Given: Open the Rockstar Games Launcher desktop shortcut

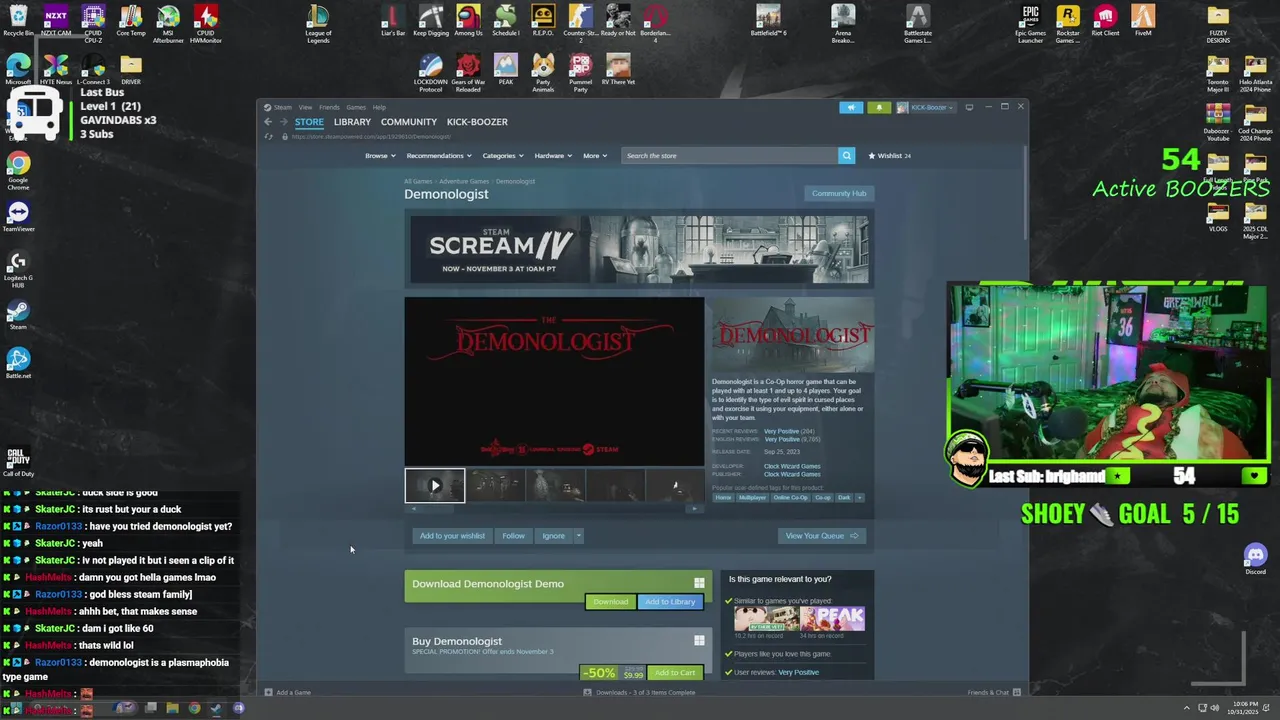Looking at the screenshot, I should pos(1068,24).
